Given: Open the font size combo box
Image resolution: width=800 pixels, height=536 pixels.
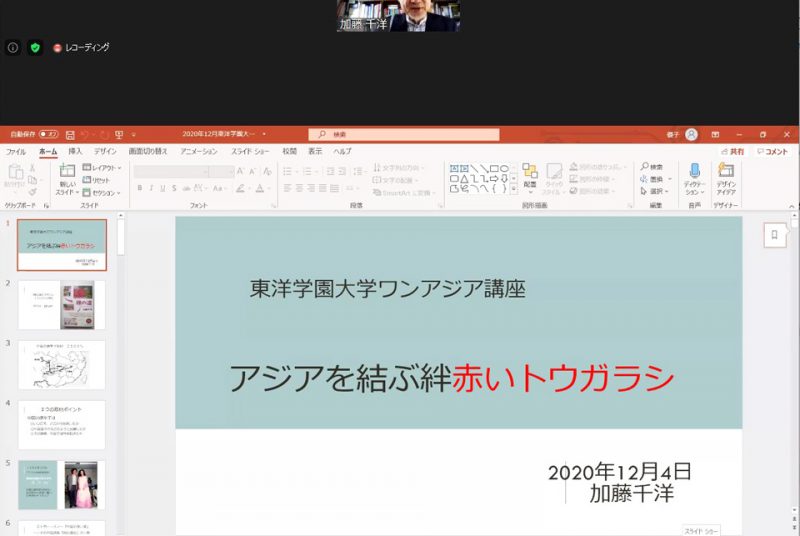Looking at the screenshot, I should click(221, 172).
